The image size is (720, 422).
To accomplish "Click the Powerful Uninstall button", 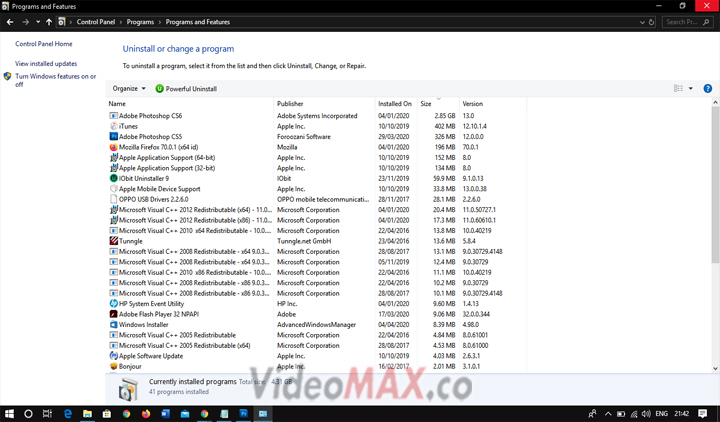I will [x=186, y=89].
